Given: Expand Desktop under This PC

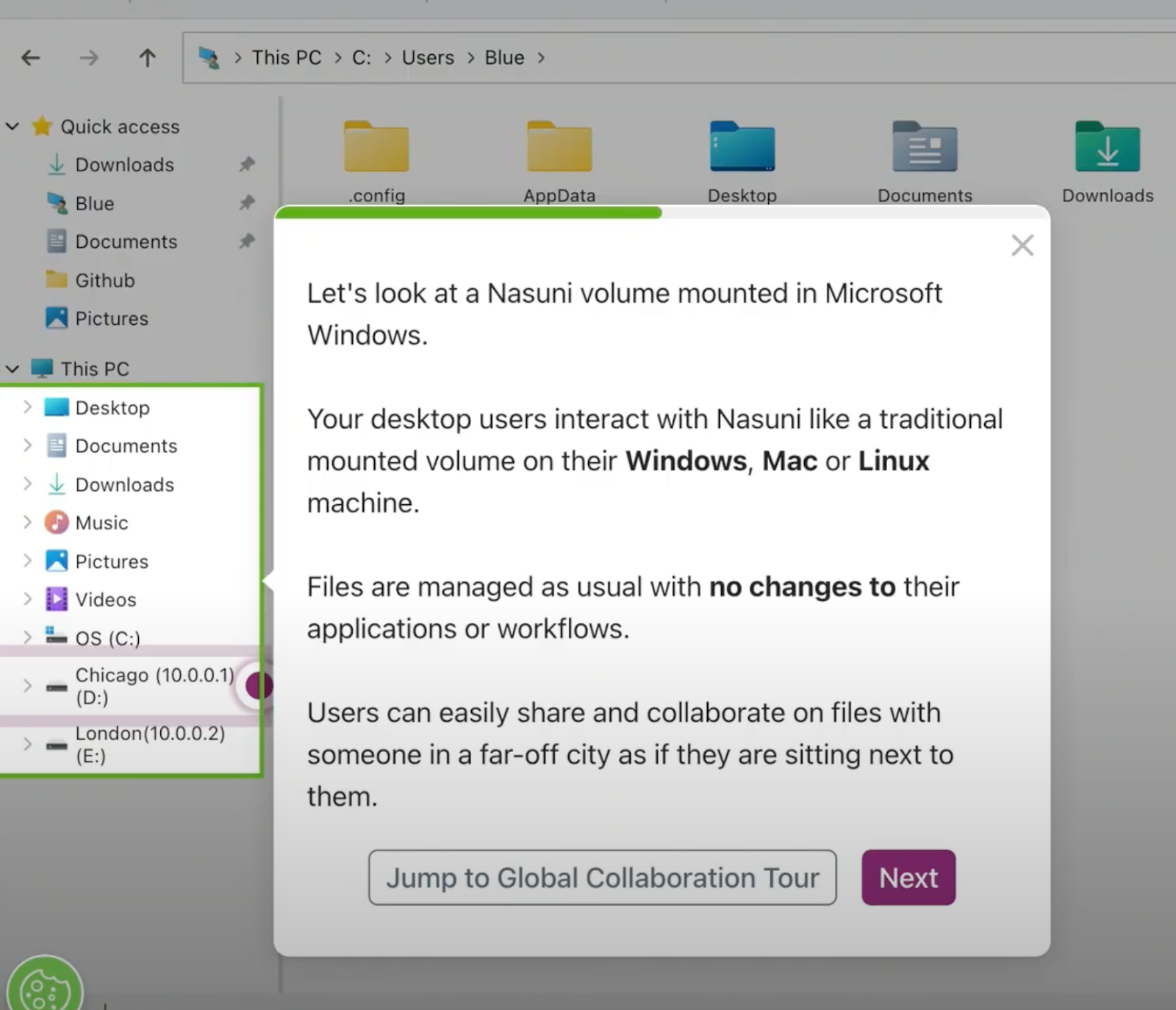Looking at the screenshot, I should pyautogui.click(x=27, y=407).
